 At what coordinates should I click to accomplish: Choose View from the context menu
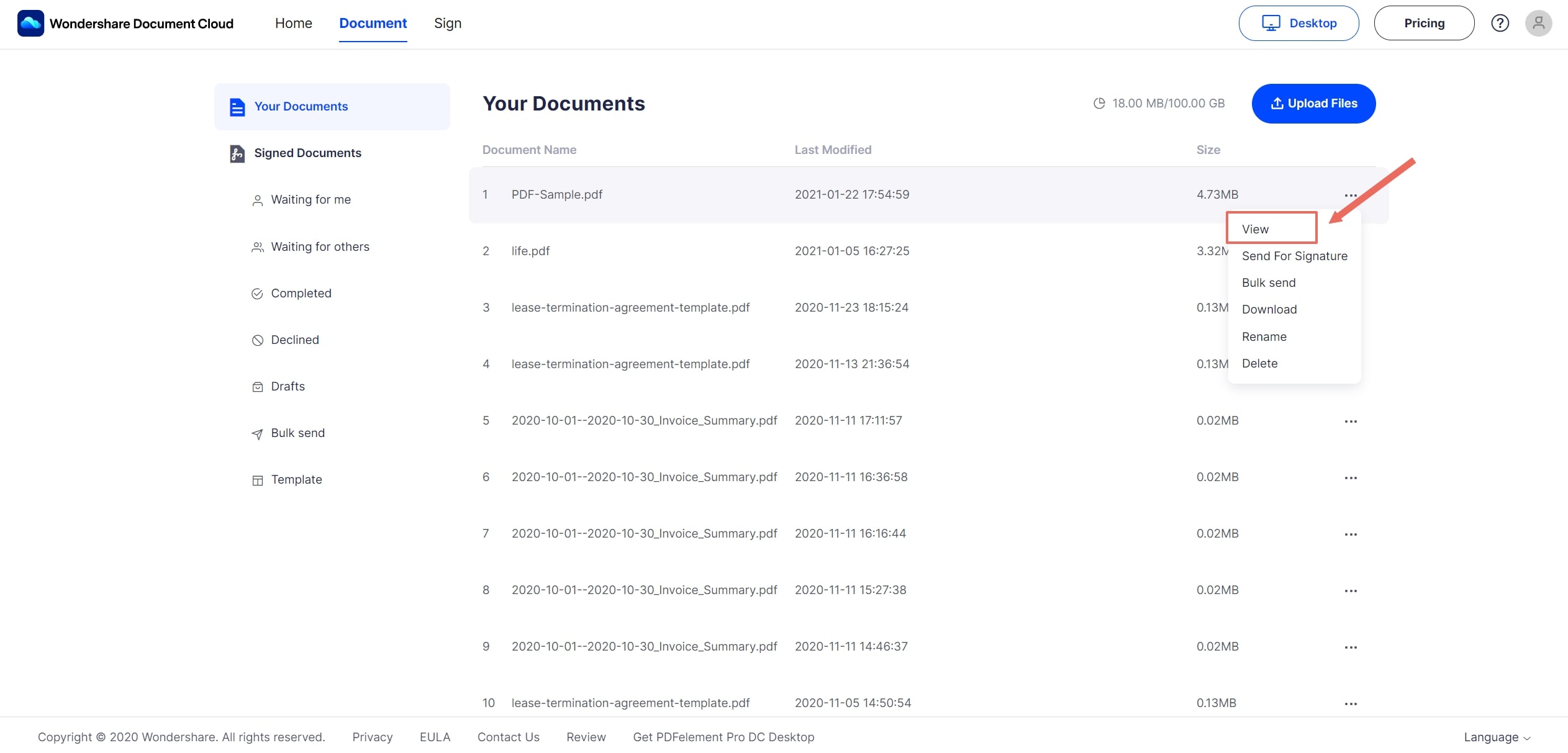pyautogui.click(x=1256, y=230)
